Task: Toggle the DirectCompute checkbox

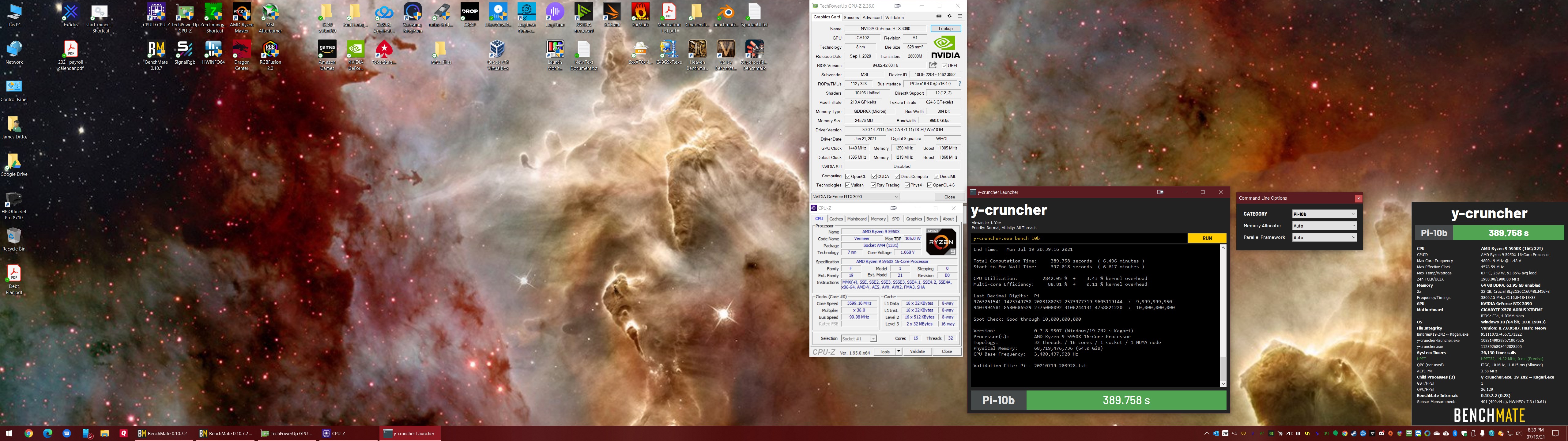Action: click(x=897, y=177)
